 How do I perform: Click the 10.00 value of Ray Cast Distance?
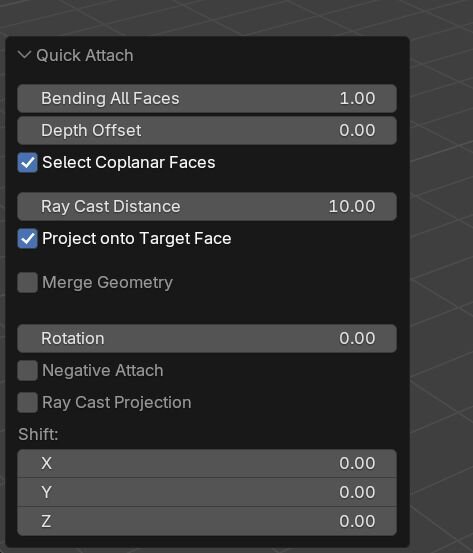[352, 206]
